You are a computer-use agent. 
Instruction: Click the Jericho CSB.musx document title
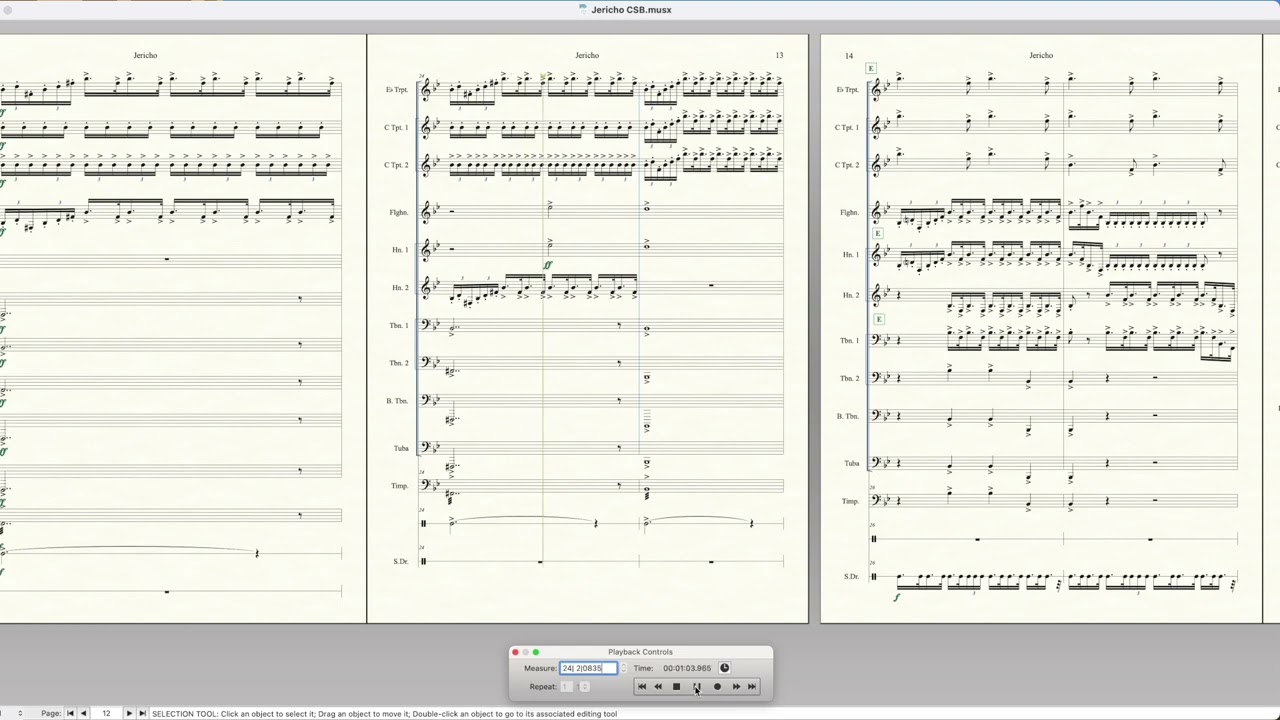(x=631, y=10)
